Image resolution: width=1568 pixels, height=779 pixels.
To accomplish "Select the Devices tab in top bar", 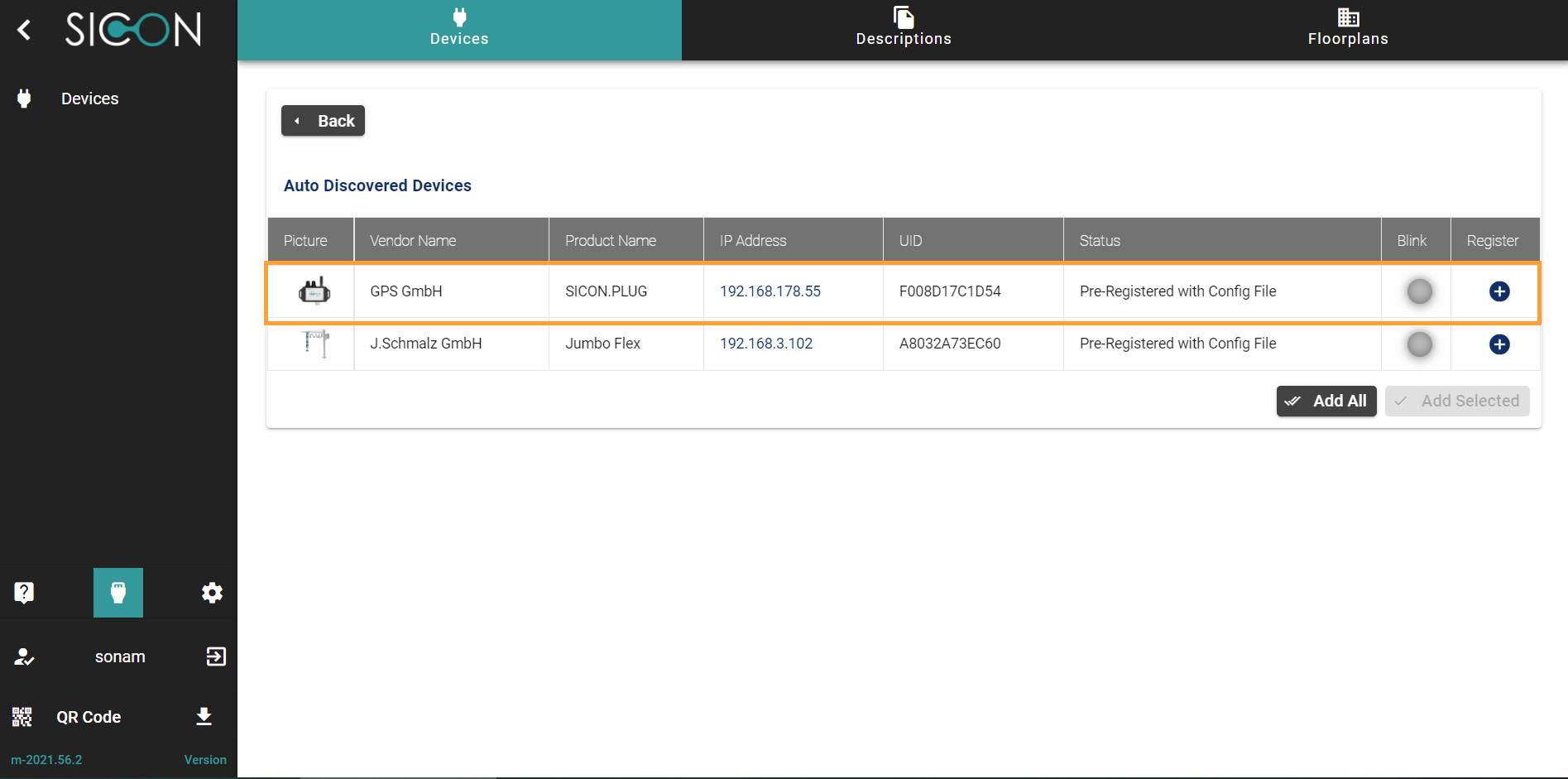I will (459, 30).
